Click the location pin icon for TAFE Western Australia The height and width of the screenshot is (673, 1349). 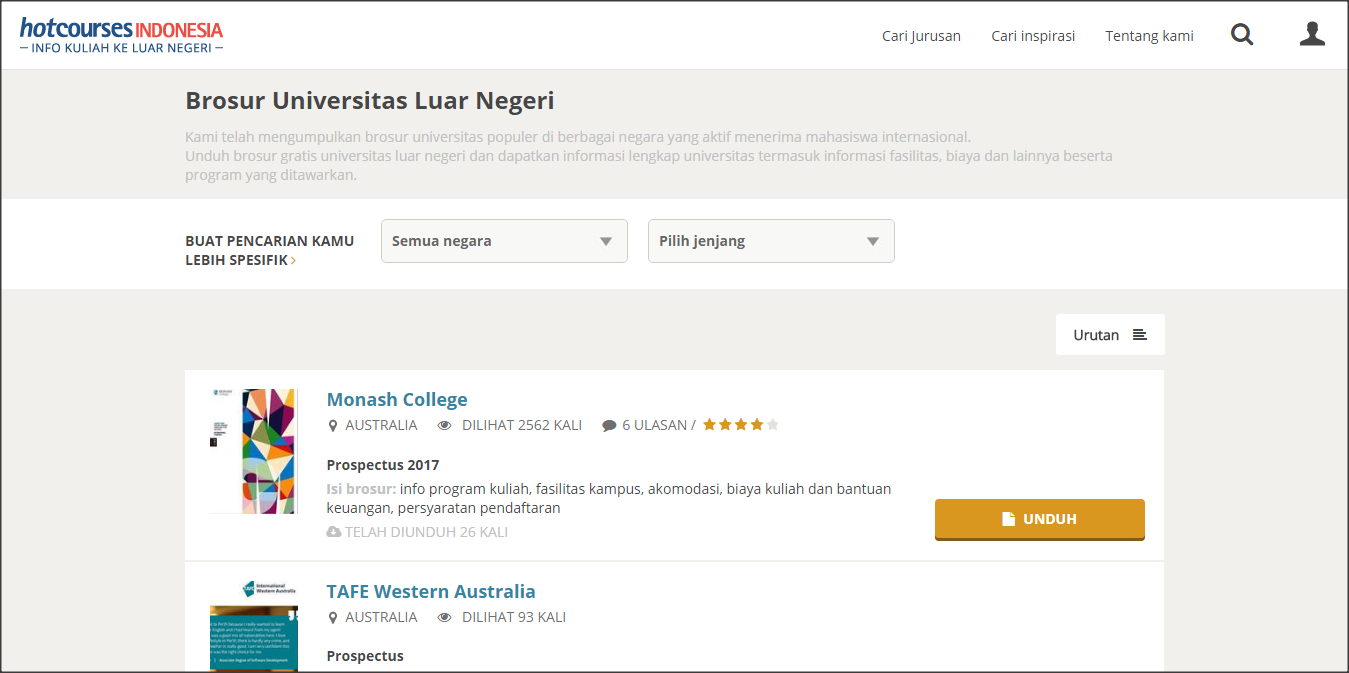point(333,618)
